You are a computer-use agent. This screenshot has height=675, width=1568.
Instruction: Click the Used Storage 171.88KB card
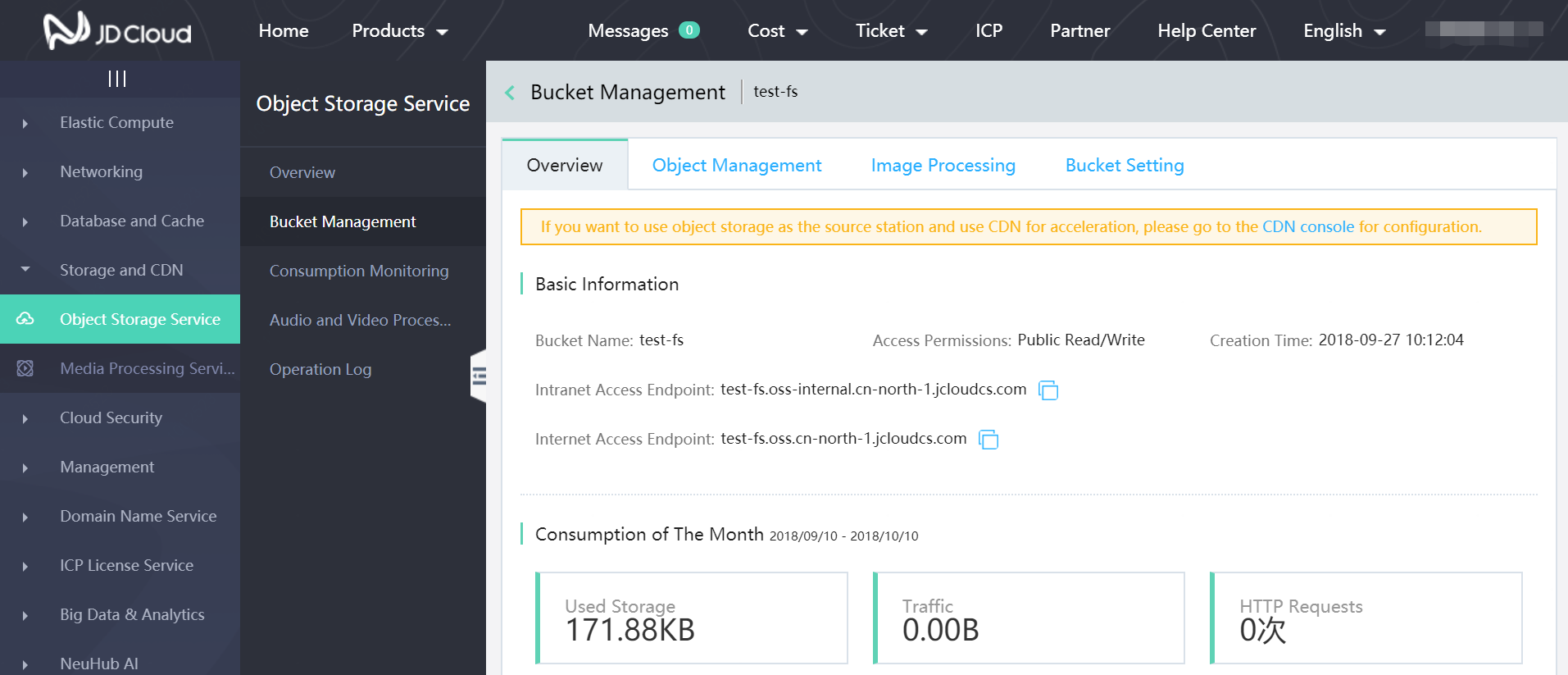692,618
